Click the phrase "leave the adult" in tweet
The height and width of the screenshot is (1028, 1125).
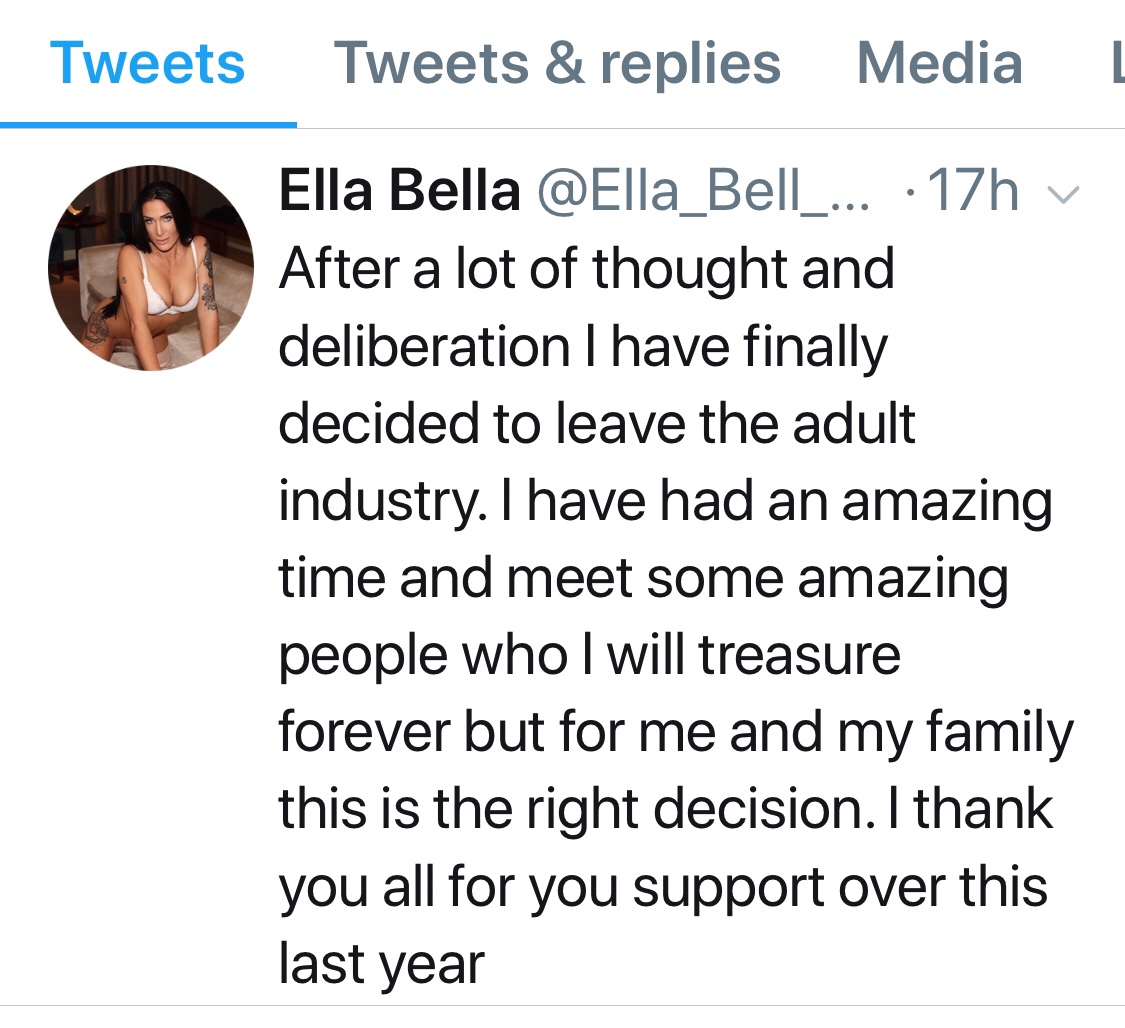[x=735, y=423]
